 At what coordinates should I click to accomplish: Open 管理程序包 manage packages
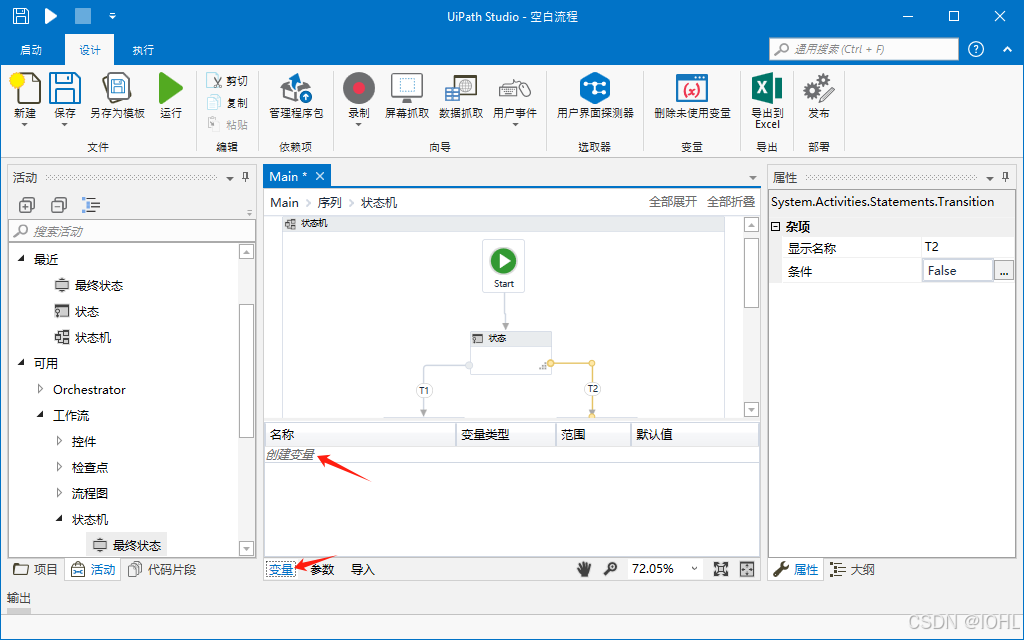click(296, 97)
